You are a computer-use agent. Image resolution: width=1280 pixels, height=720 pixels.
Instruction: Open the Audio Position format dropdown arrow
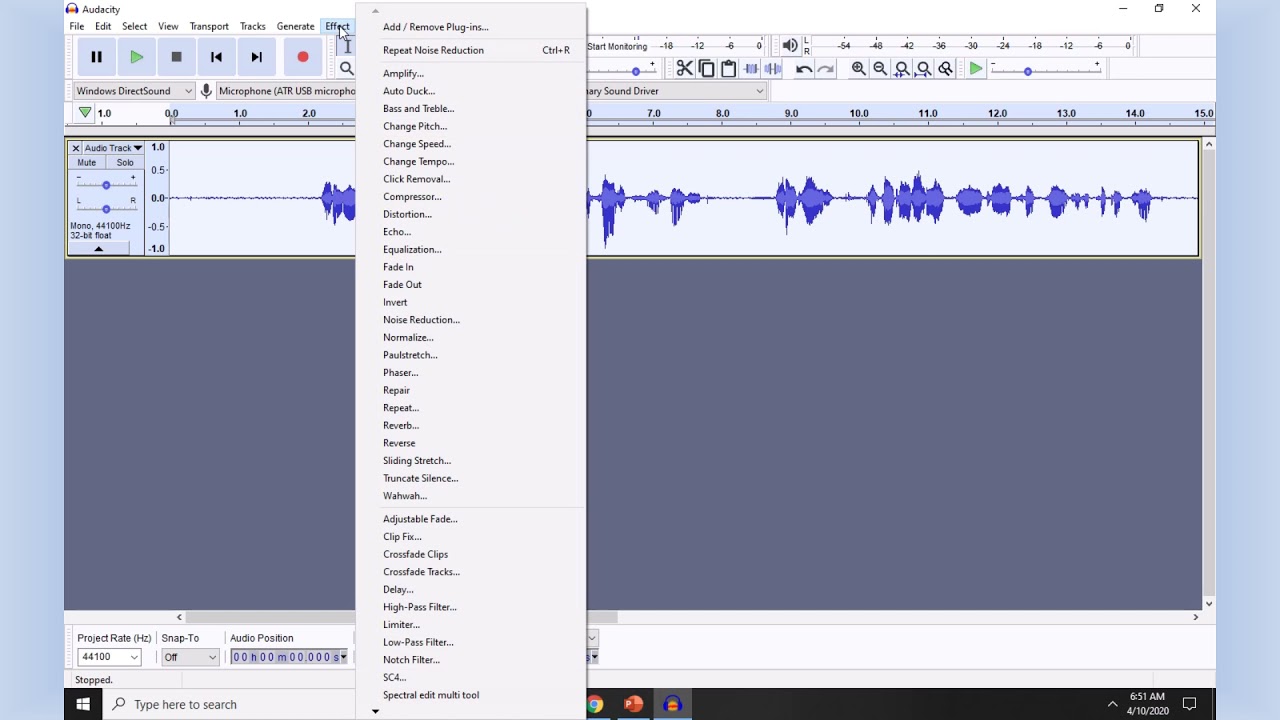343,657
